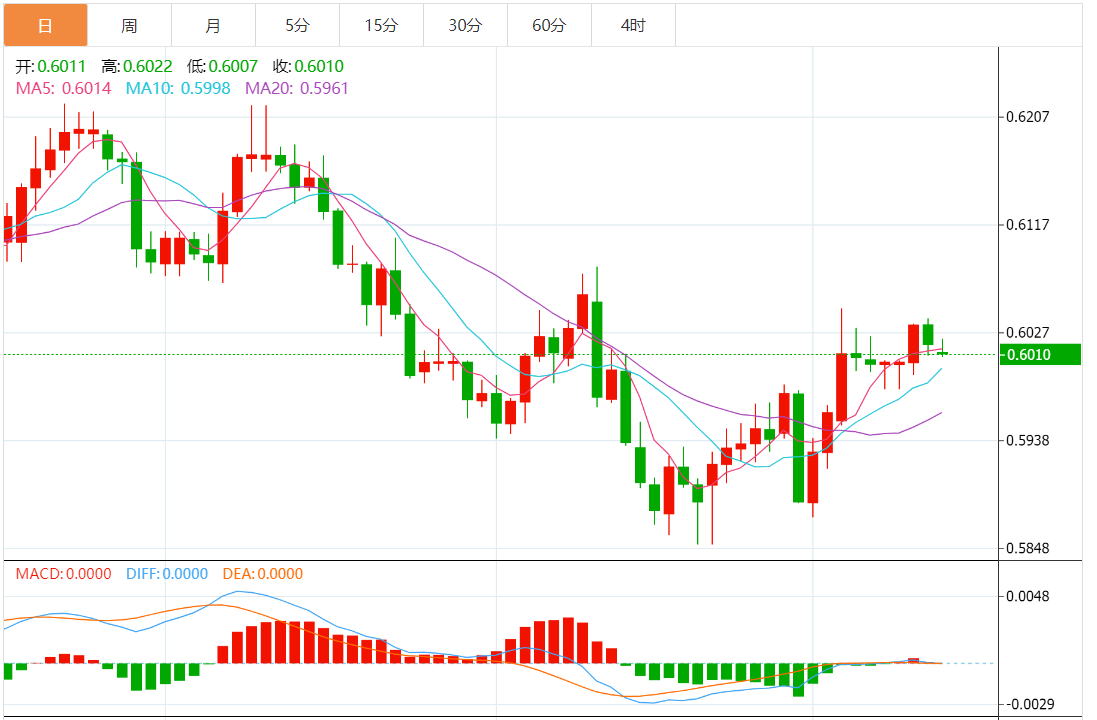Click the 0.6027 price axis label

(x=1028, y=332)
